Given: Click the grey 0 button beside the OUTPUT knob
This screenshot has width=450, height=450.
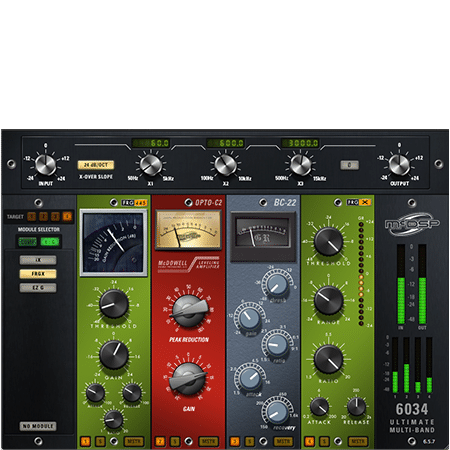Looking at the screenshot, I should pyautogui.click(x=349, y=165).
